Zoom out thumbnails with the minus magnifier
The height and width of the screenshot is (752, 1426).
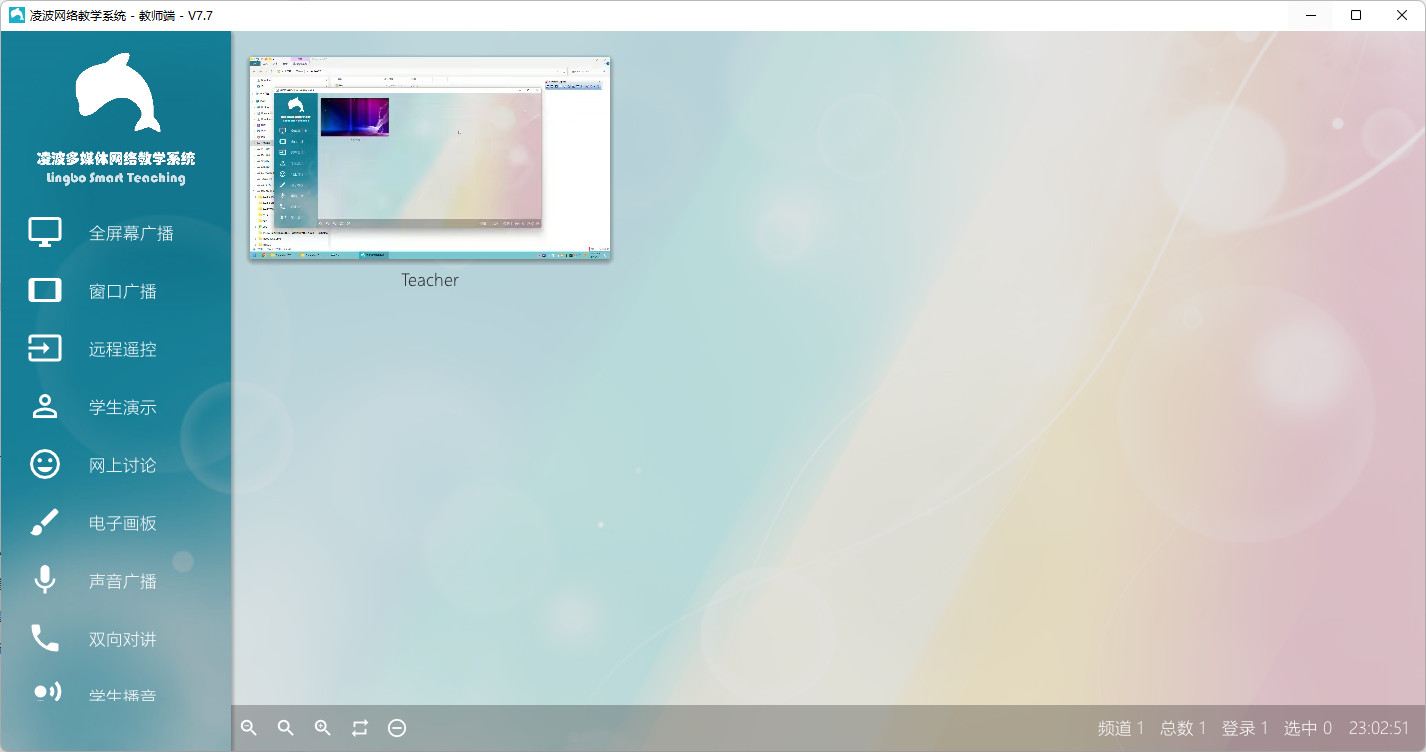pyautogui.click(x=249, y=728)
